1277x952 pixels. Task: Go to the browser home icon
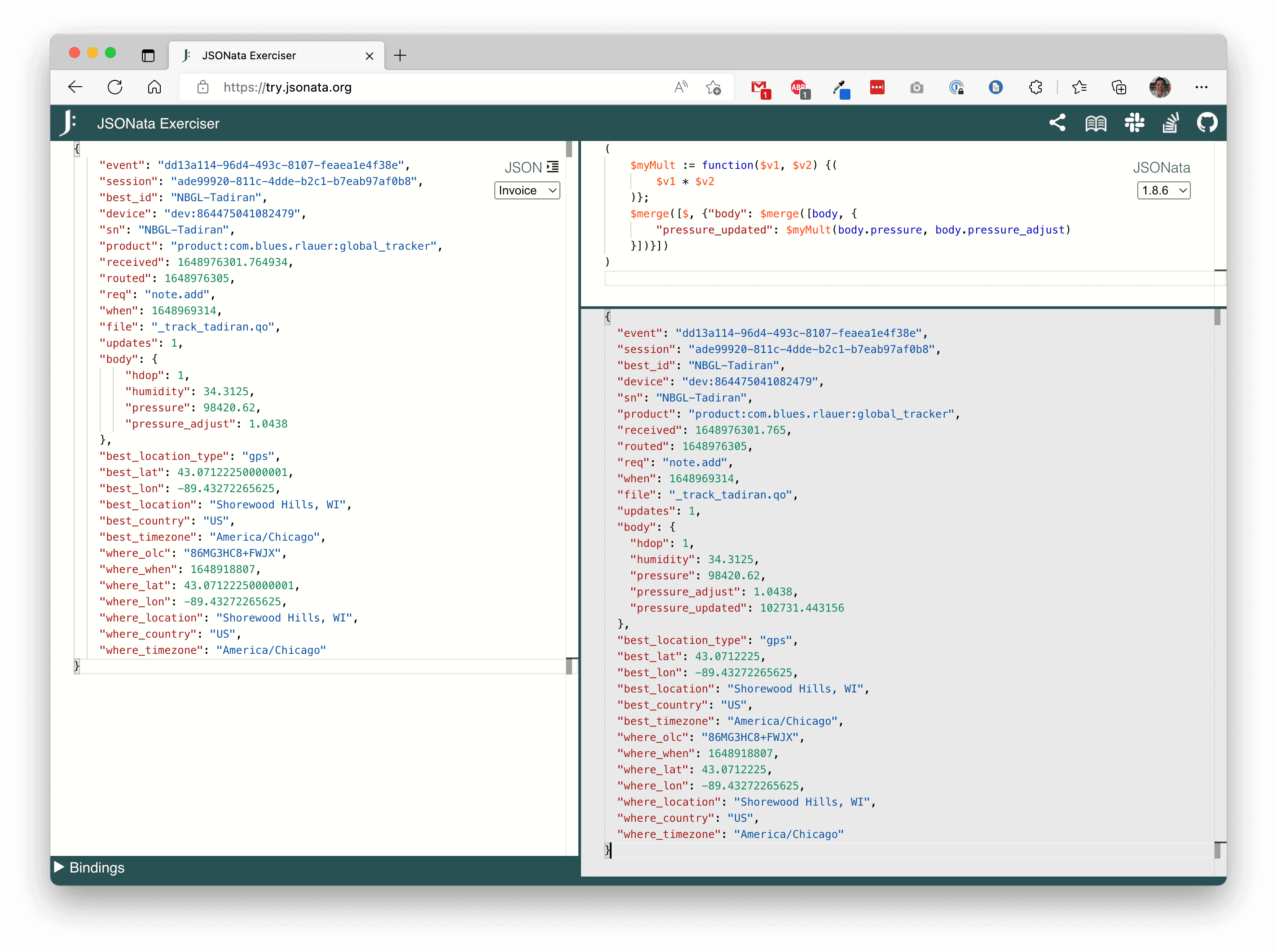[154, 87]
